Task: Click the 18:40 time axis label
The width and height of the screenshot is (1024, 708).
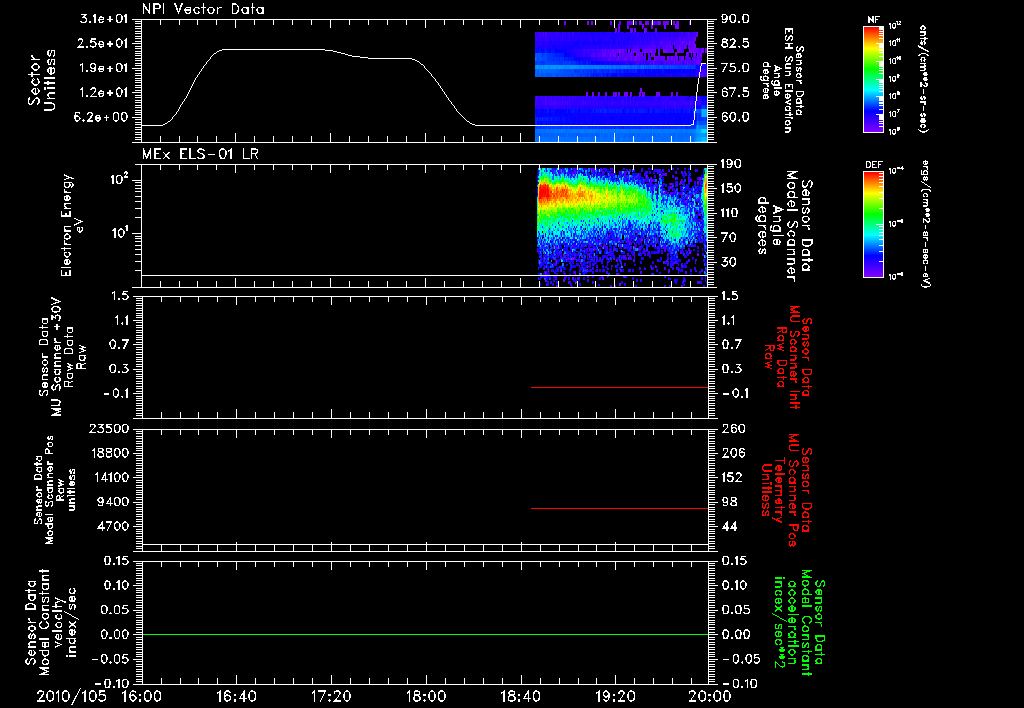Action: pos(520,696)
